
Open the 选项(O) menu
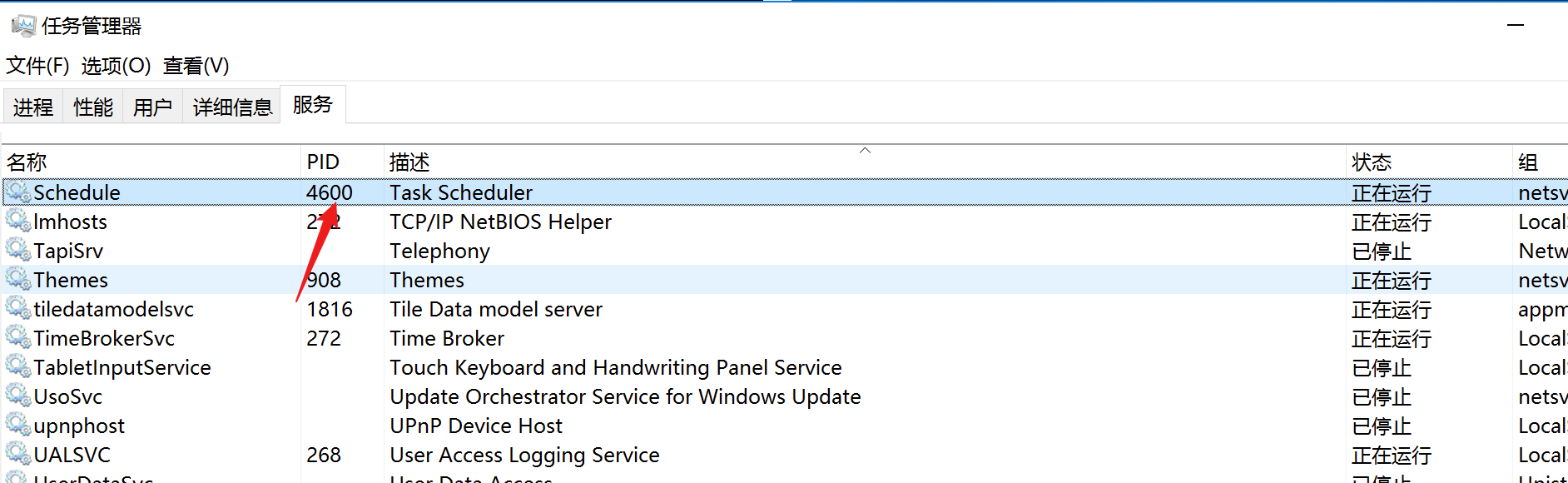(x=116, y=66)
